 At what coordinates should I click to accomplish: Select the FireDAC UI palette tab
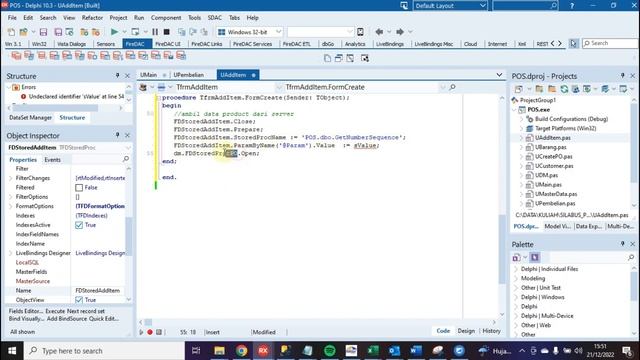168,44
